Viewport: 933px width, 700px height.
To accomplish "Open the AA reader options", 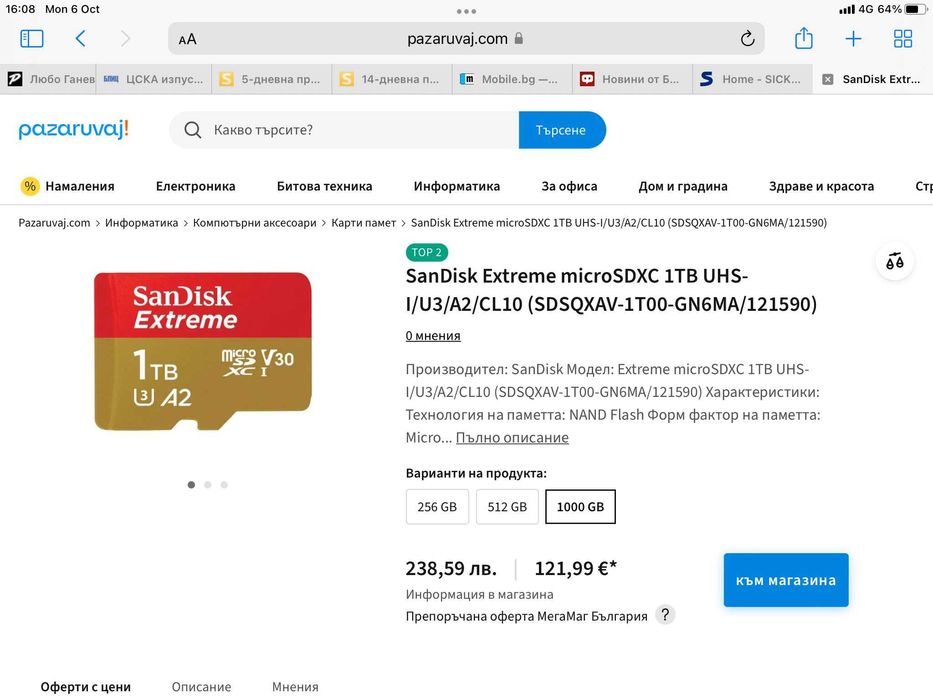I will 187,39.
